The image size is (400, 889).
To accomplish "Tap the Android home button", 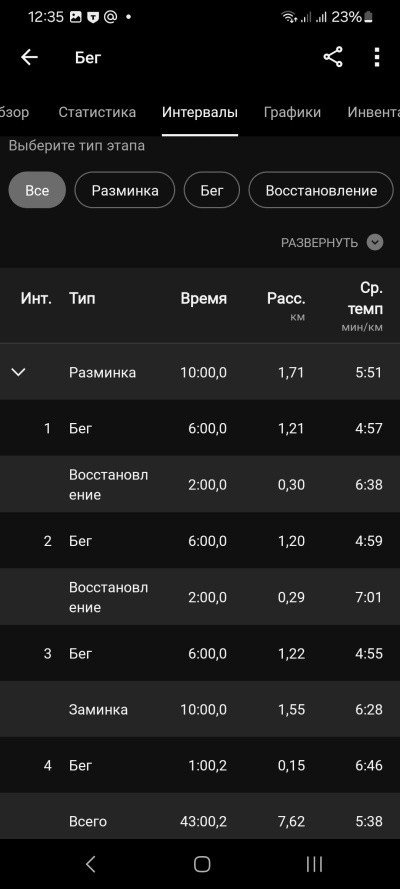I will [x=202, y=864].
